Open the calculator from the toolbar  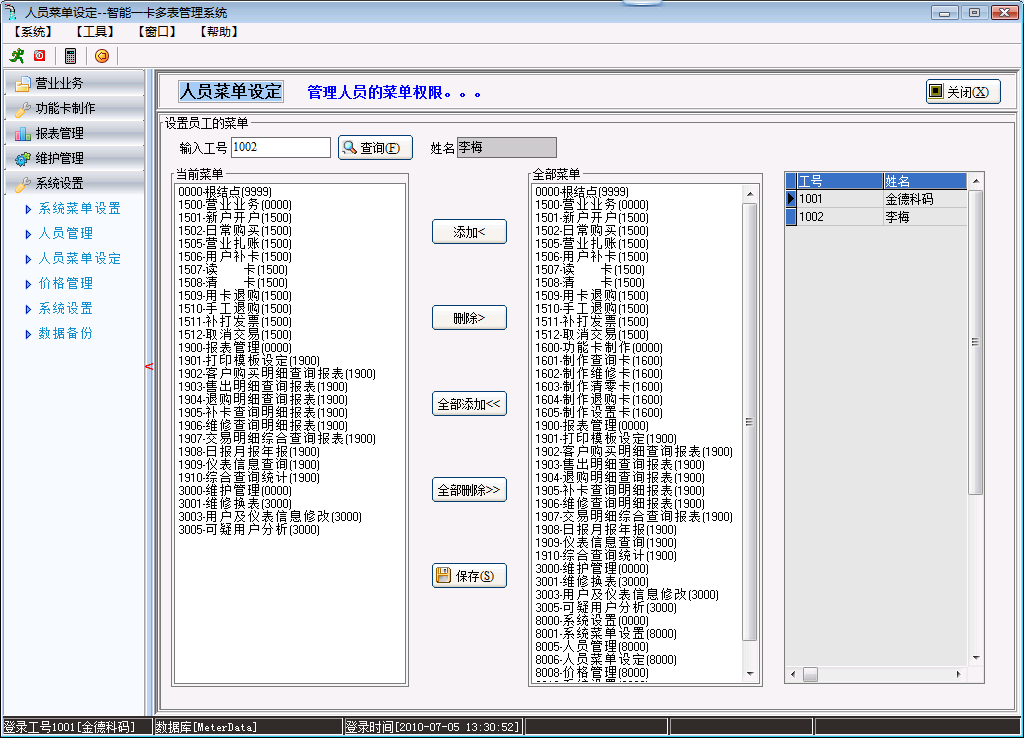click(x=71, y=56)
